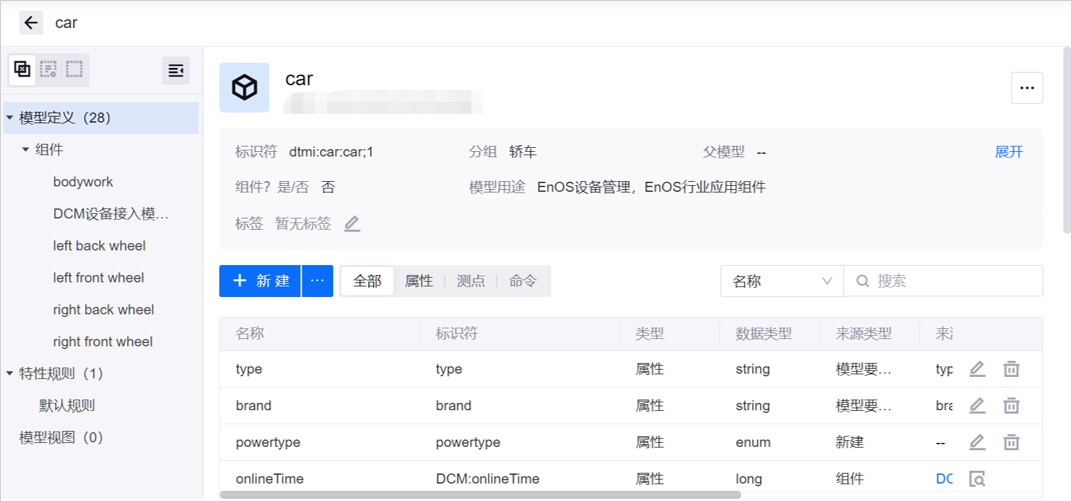
Task: Click the back arrow beside car title
Action: (31, 23)
